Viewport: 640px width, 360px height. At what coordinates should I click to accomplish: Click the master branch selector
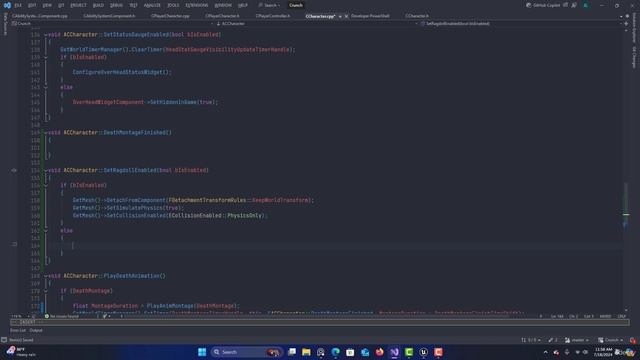coord(577,340)
